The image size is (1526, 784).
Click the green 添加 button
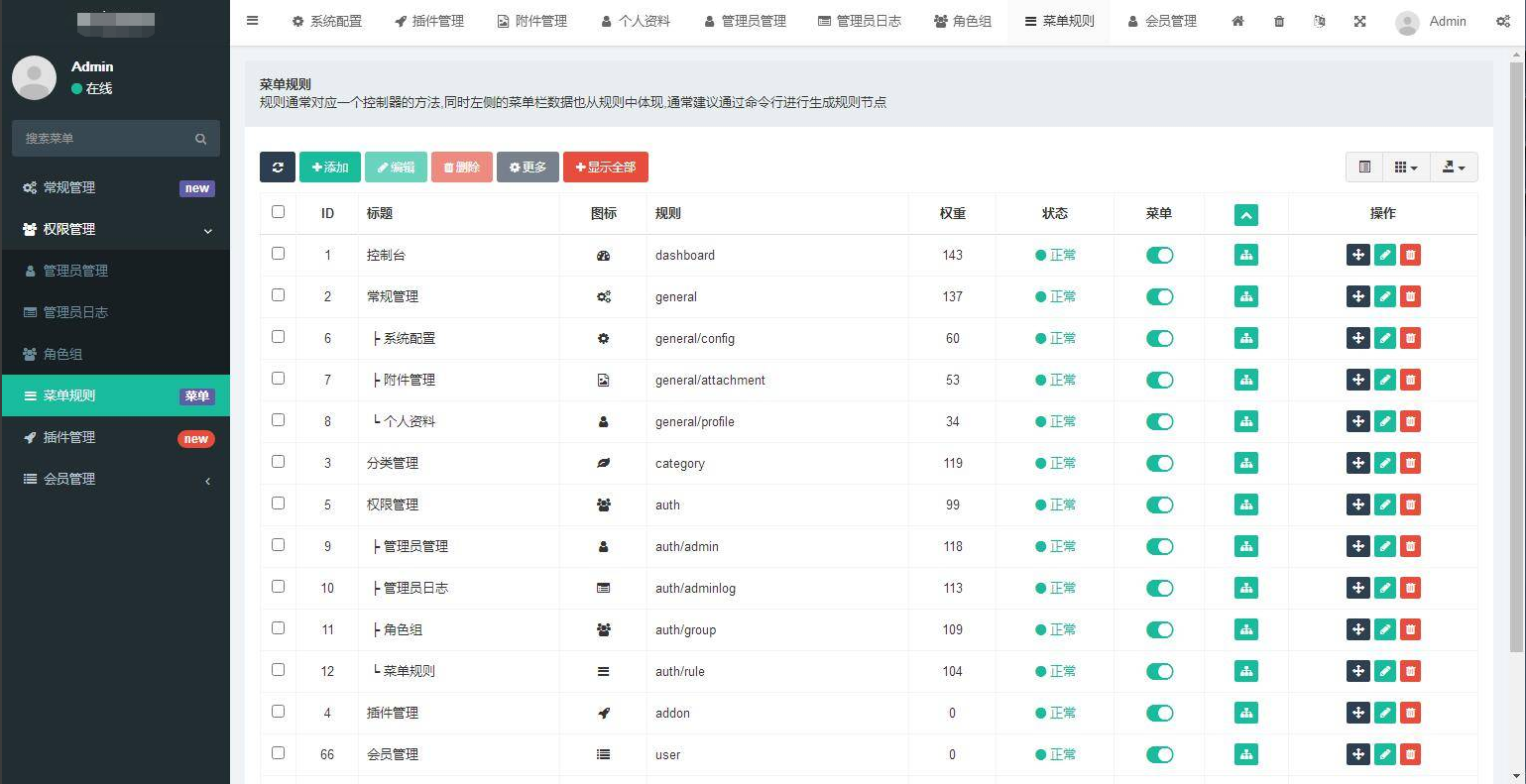330,168
